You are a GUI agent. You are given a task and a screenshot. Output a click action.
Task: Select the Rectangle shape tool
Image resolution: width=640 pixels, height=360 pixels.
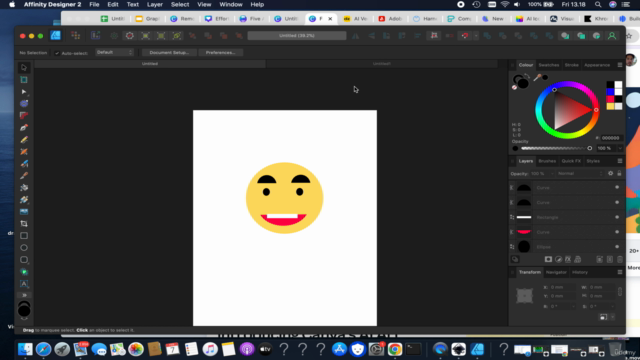tap(24, 236)
